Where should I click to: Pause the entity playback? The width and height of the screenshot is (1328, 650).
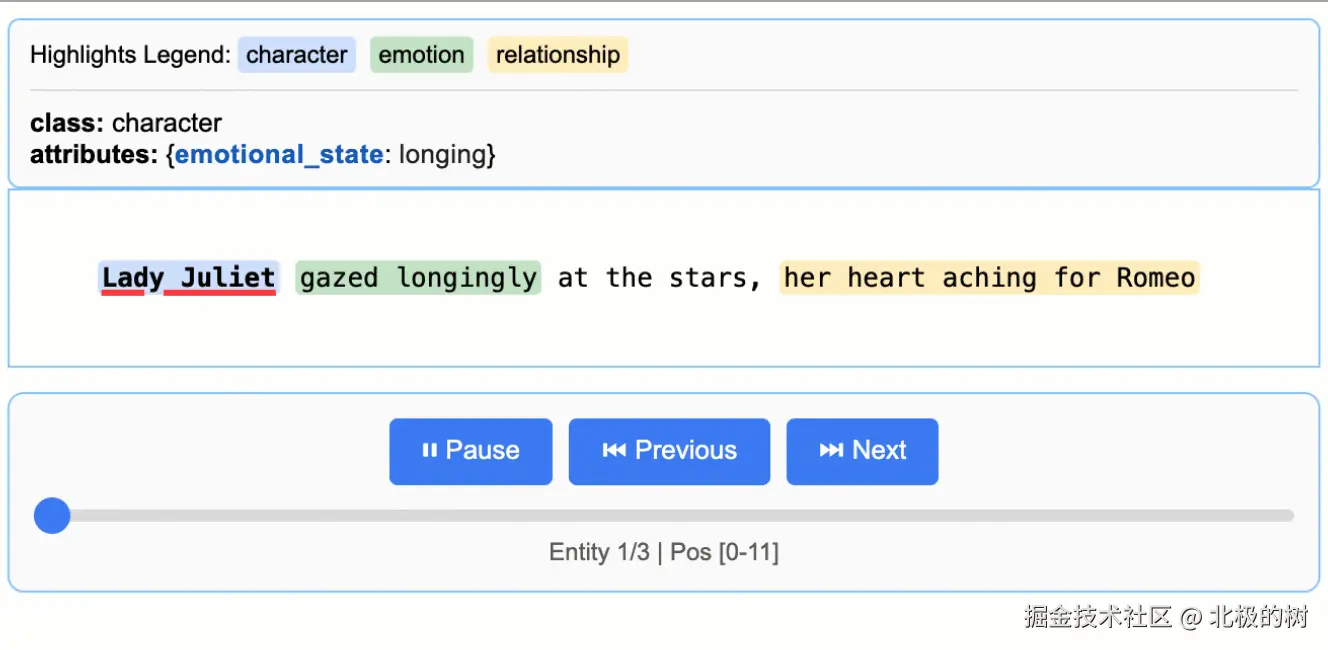470,451
